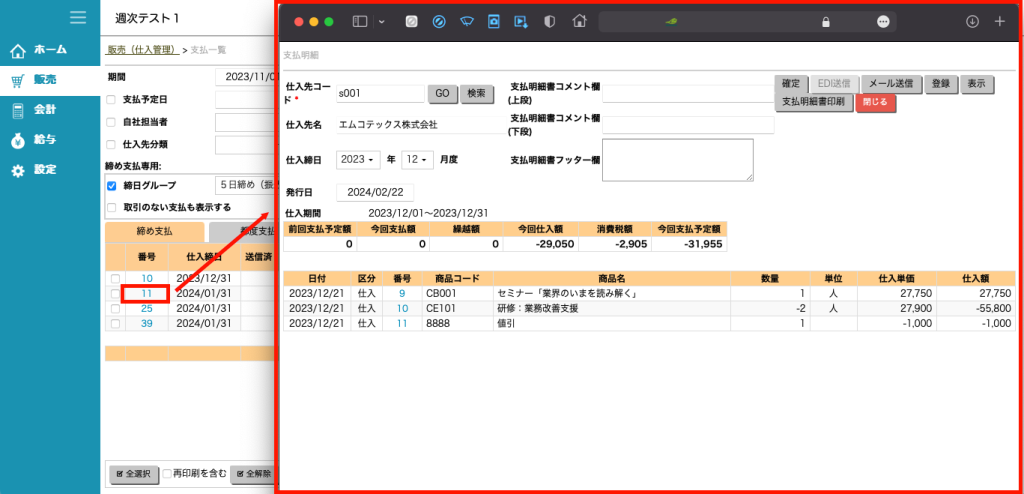Tick the 仕入先分類 checkbox

pos(111,144)
